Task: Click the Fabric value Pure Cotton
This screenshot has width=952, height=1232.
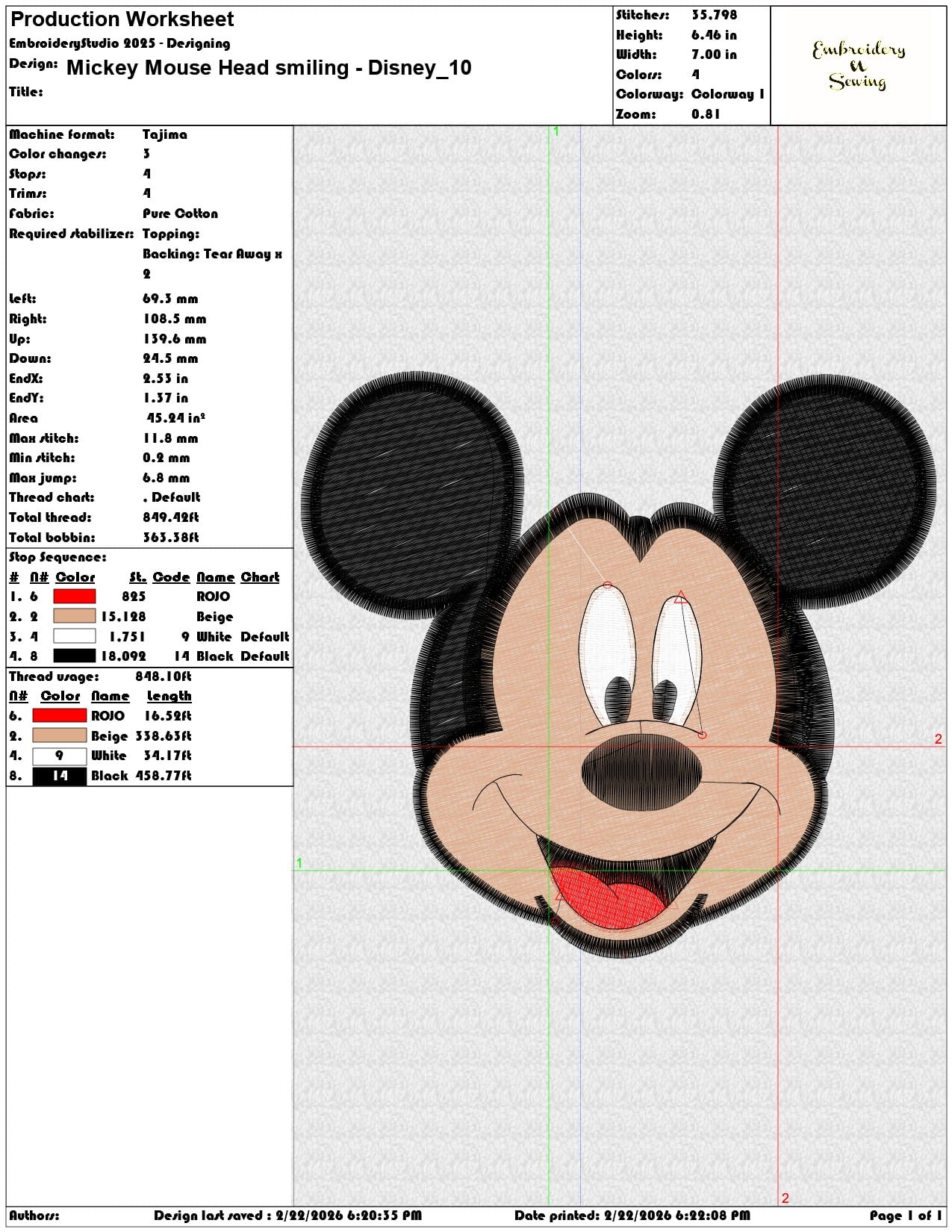Action: [181, 214]
